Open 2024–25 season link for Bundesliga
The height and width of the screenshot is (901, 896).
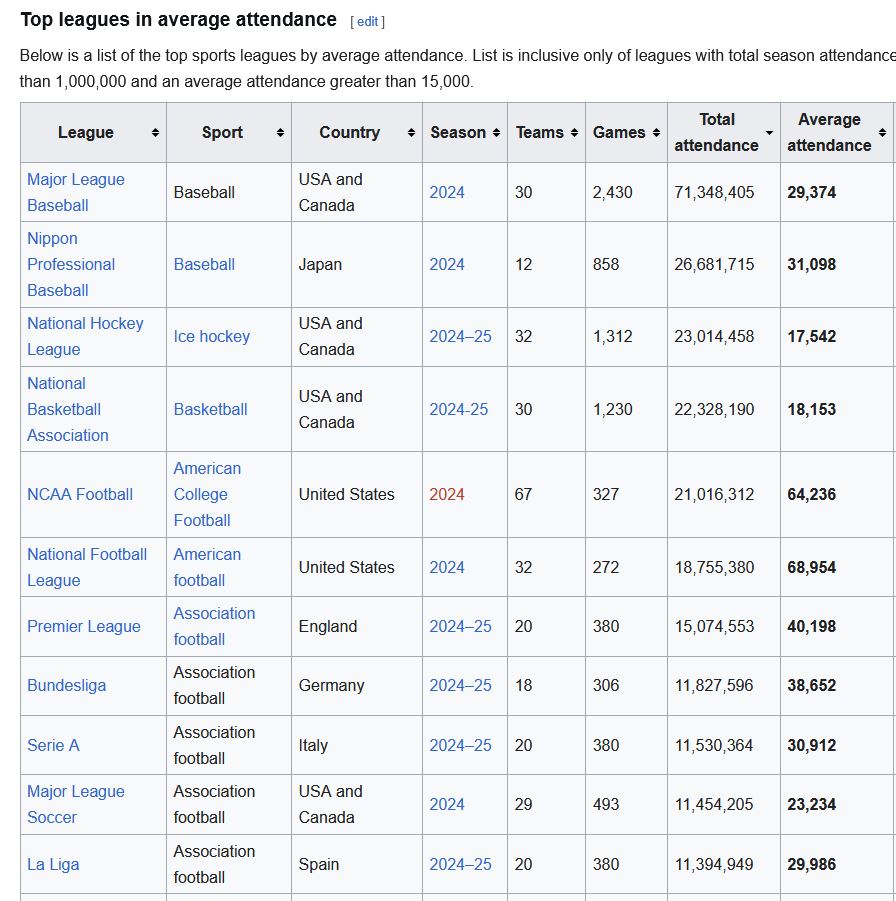click(460, 686)
